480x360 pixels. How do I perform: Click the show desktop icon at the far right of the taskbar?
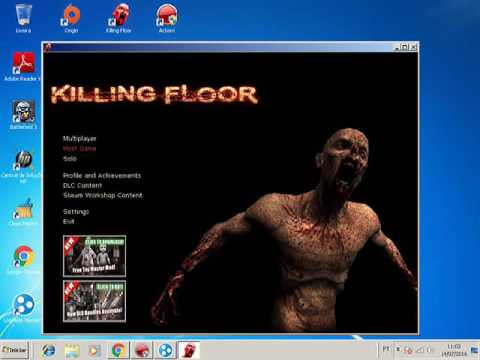474,350
